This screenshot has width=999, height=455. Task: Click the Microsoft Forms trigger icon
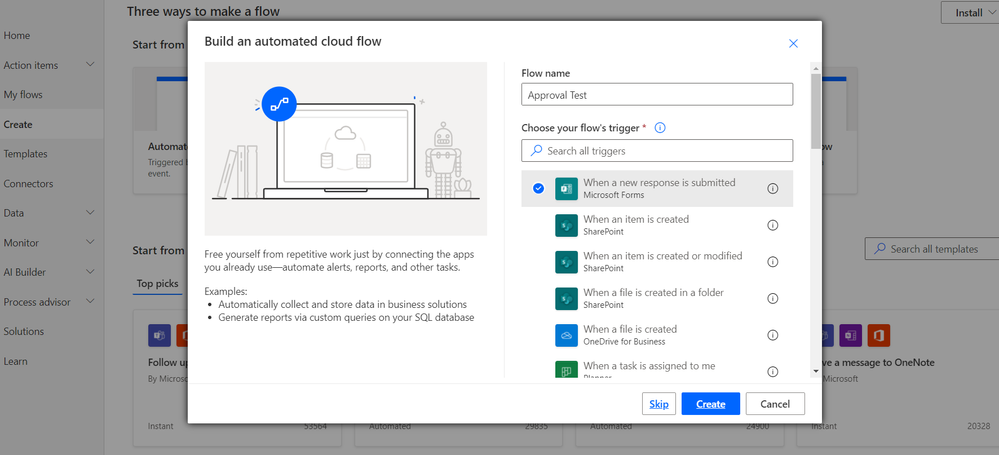(566, 189)
